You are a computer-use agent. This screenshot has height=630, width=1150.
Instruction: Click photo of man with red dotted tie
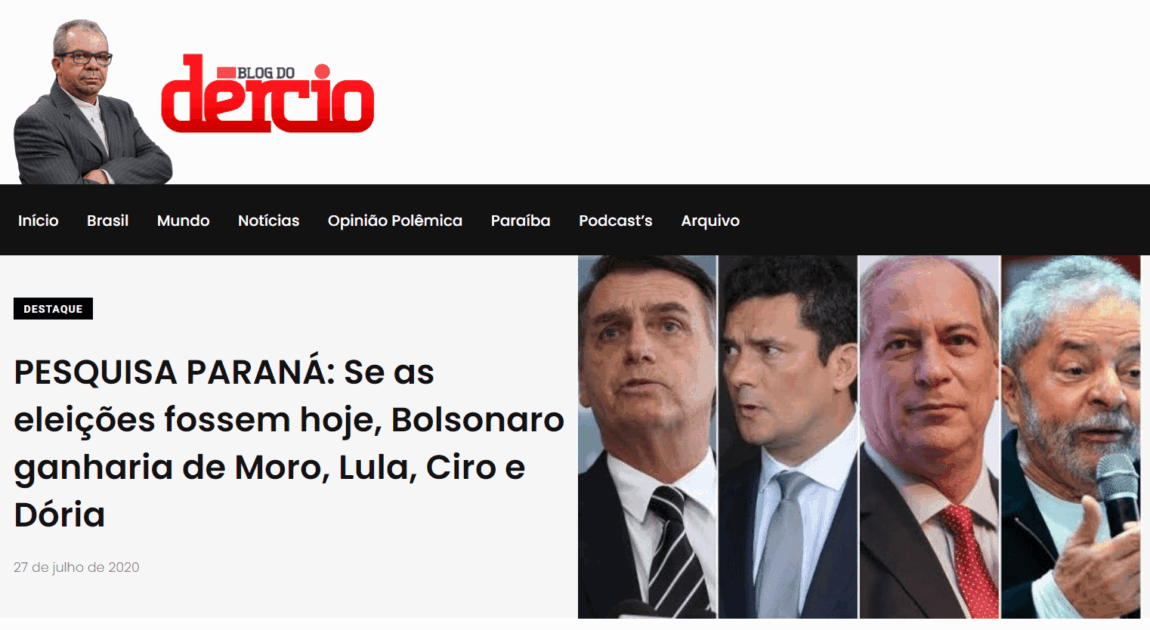click(x=929, y=436)
